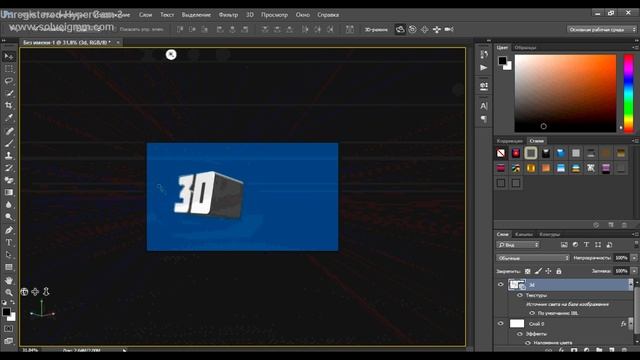The height and width of the screenshot is (360, 640).
Task: Hide the 3D layer via eye icon
Action: click(x=501, y=284)
